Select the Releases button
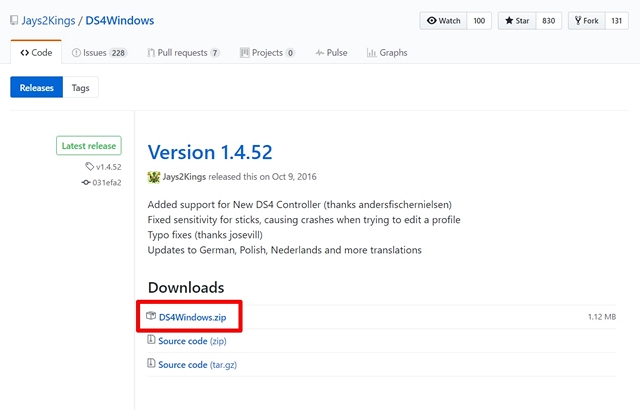Screen dimensions: 640x410 point(37,87)
